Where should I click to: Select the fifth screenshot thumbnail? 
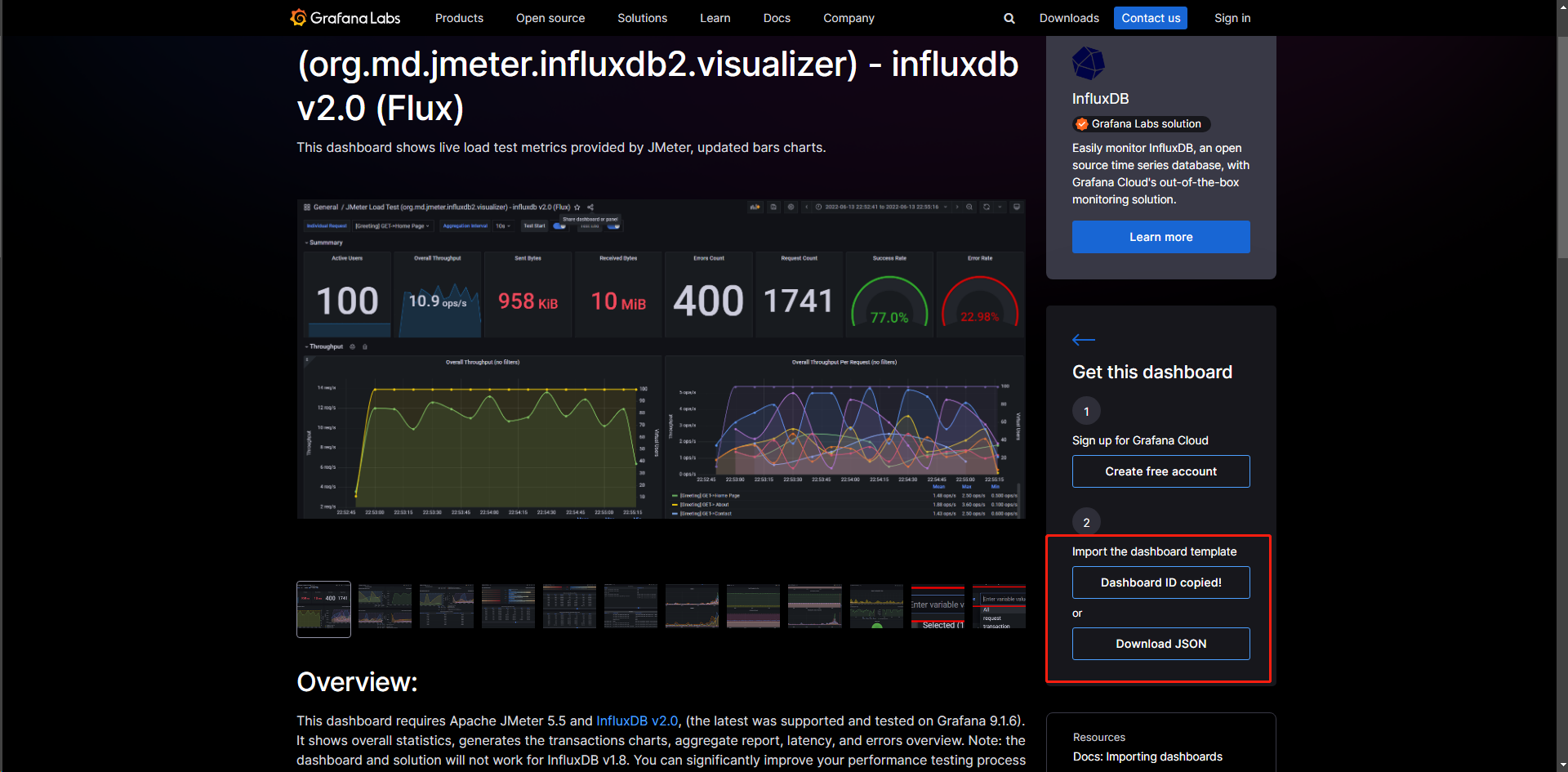coord(569,606)
